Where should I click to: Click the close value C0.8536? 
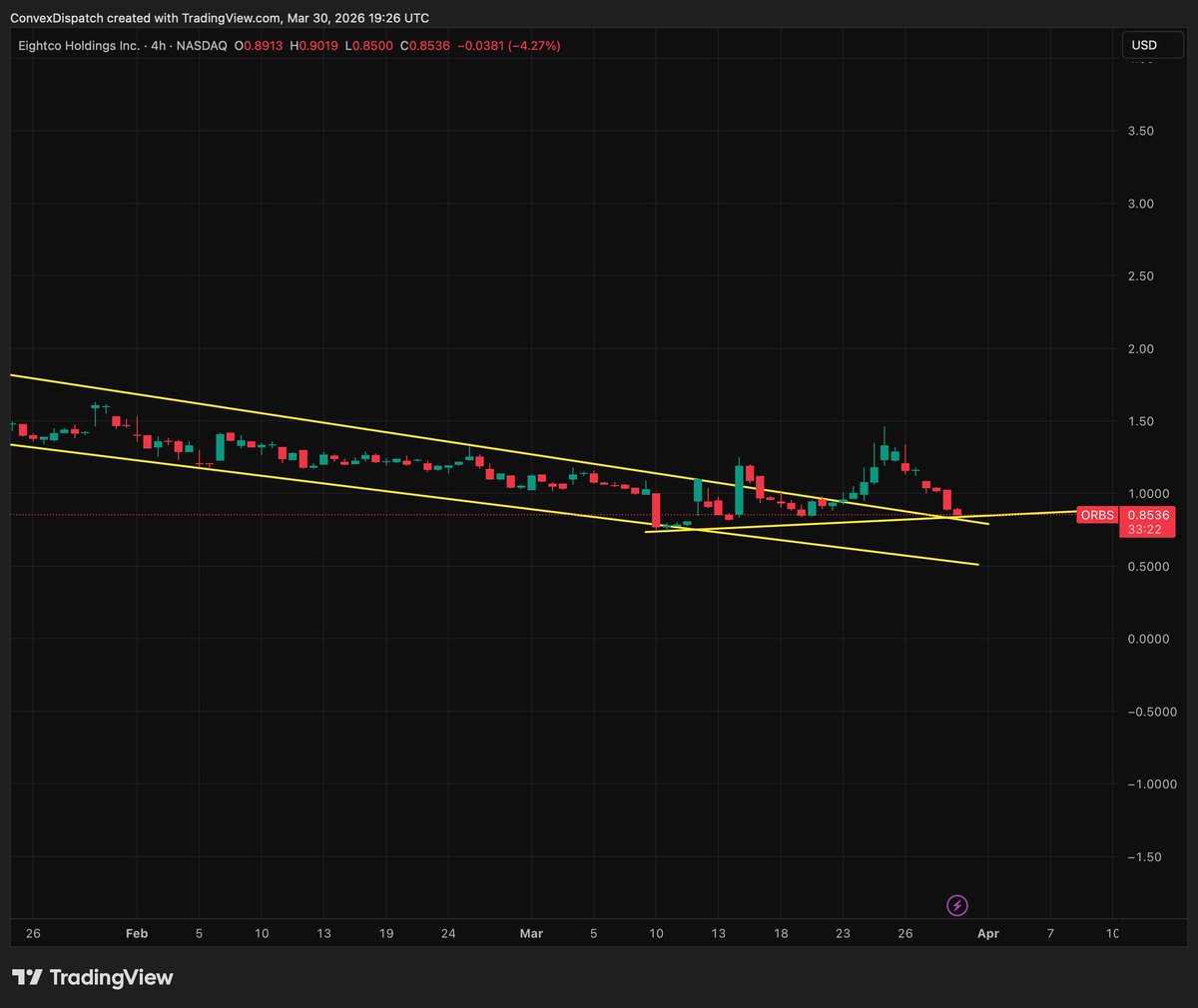[x=425, y=46]
